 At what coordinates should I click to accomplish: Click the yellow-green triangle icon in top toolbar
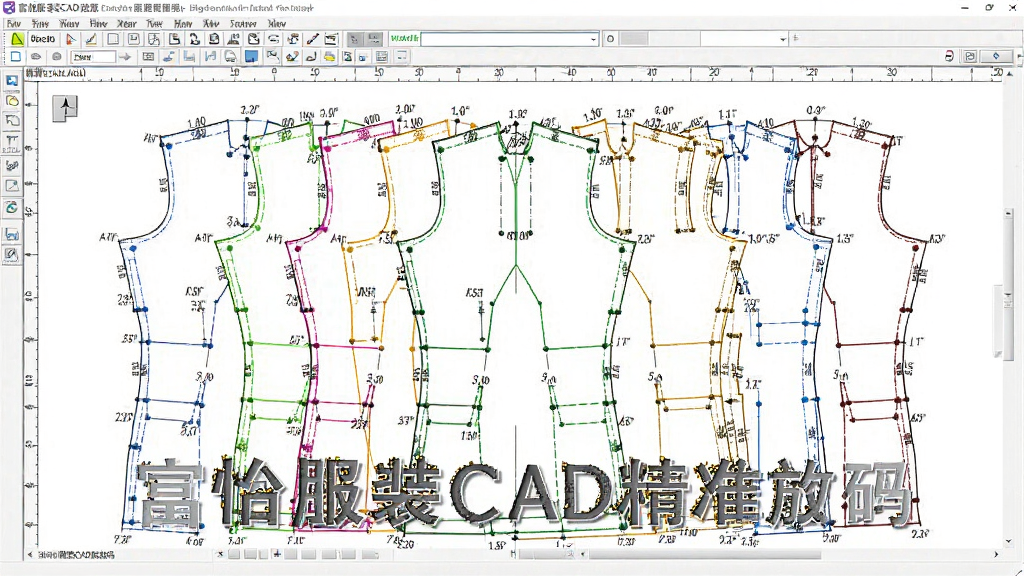[x=17, y=39]
